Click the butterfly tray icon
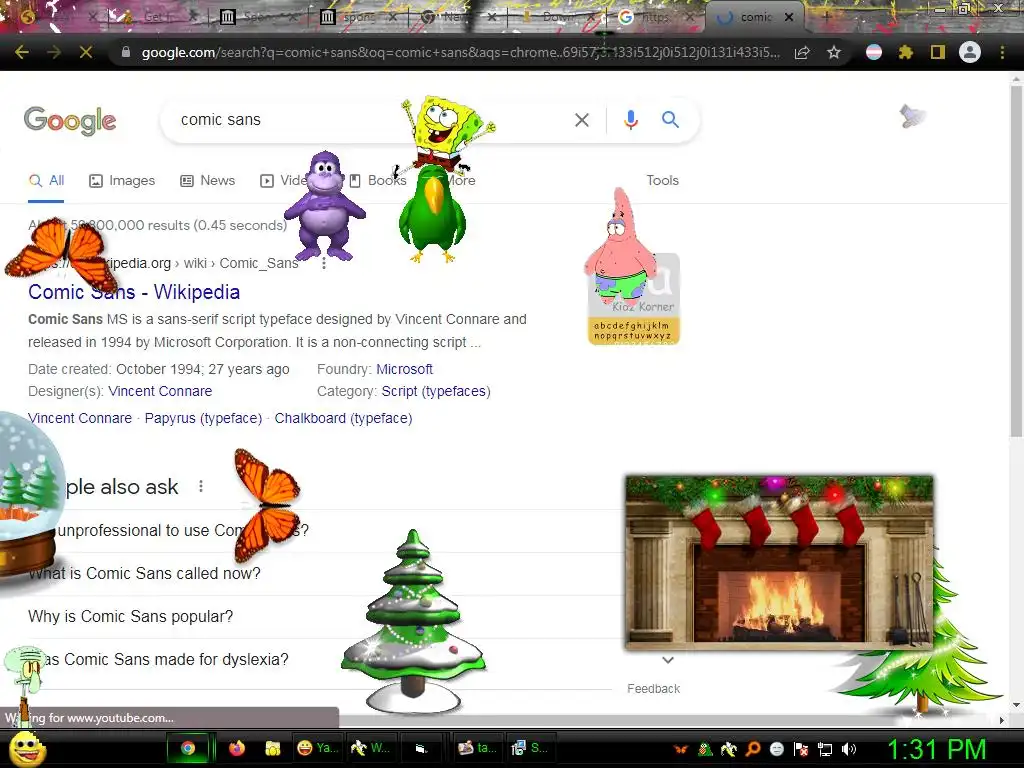1024x768 pixels. click(x=680, y=749)
